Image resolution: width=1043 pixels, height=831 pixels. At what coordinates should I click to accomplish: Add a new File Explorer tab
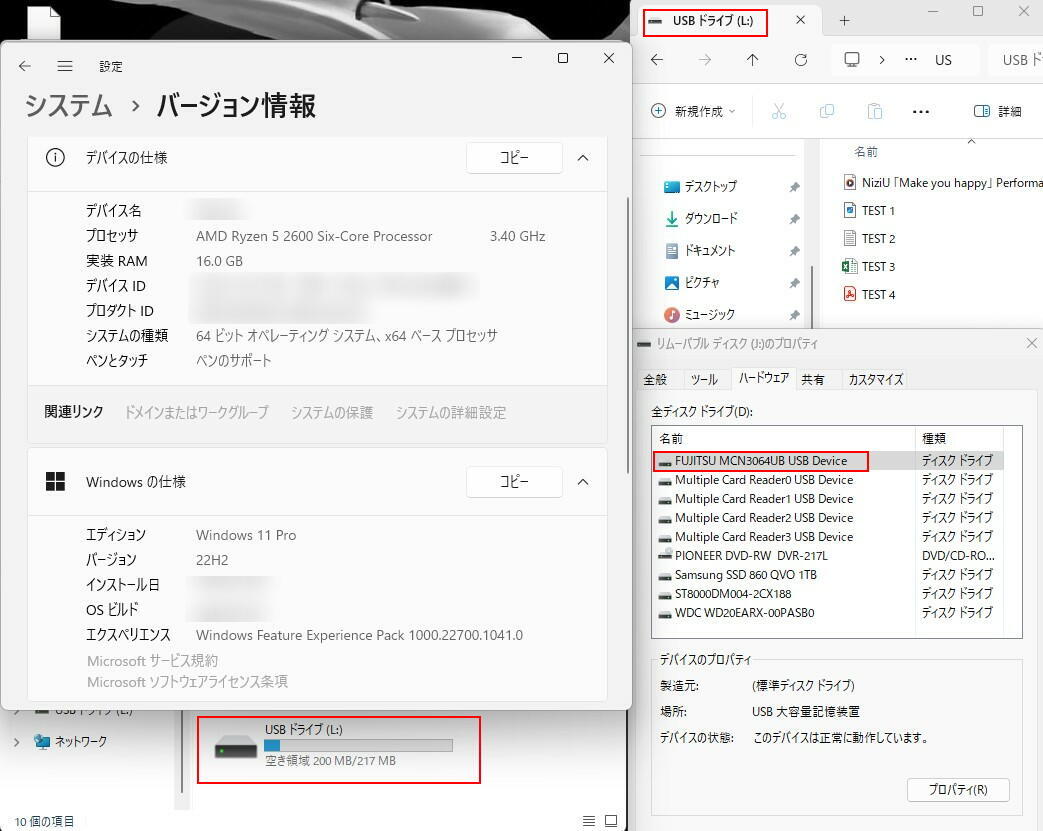[844, 21]
